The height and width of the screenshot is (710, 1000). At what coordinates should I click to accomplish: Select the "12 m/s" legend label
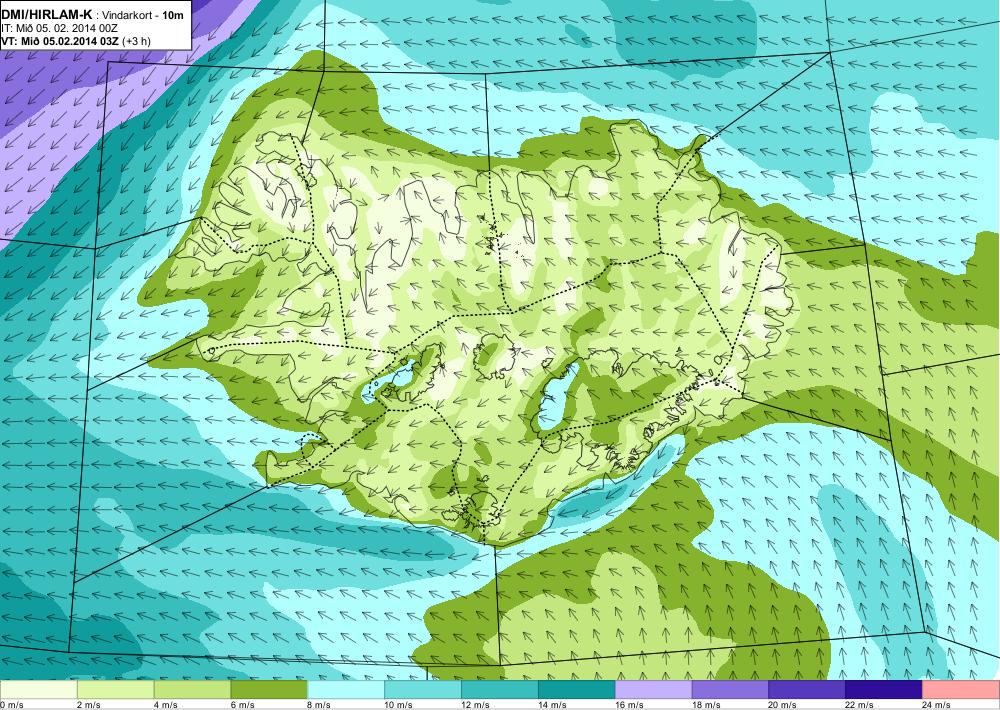click(475, 705)
